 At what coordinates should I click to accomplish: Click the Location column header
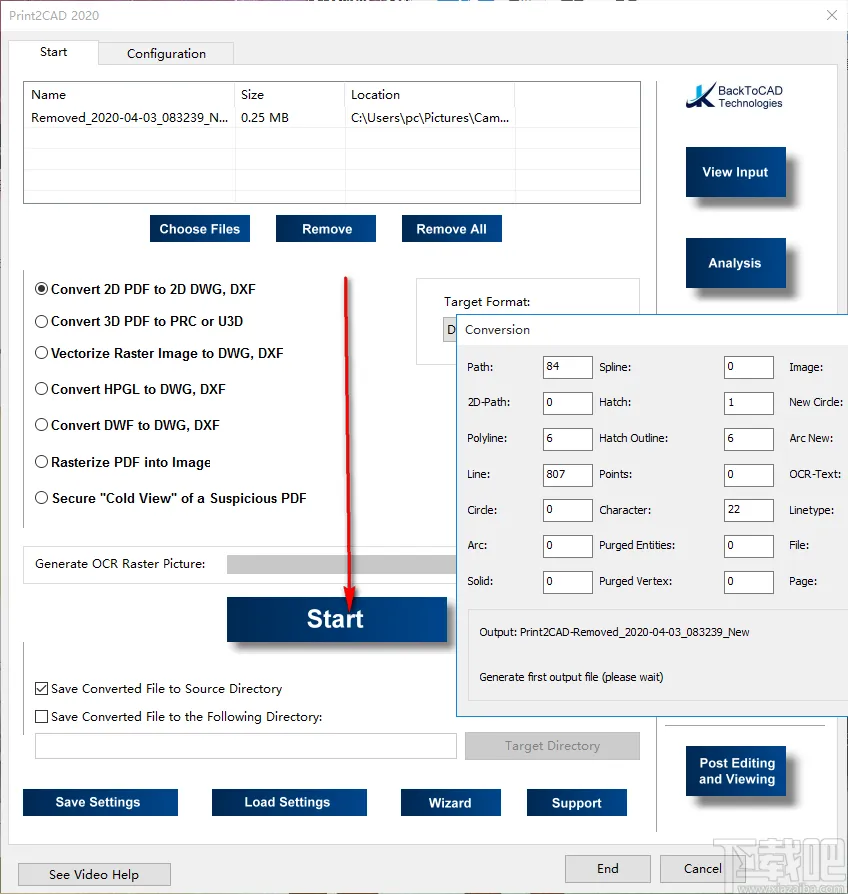pos(430,95)
